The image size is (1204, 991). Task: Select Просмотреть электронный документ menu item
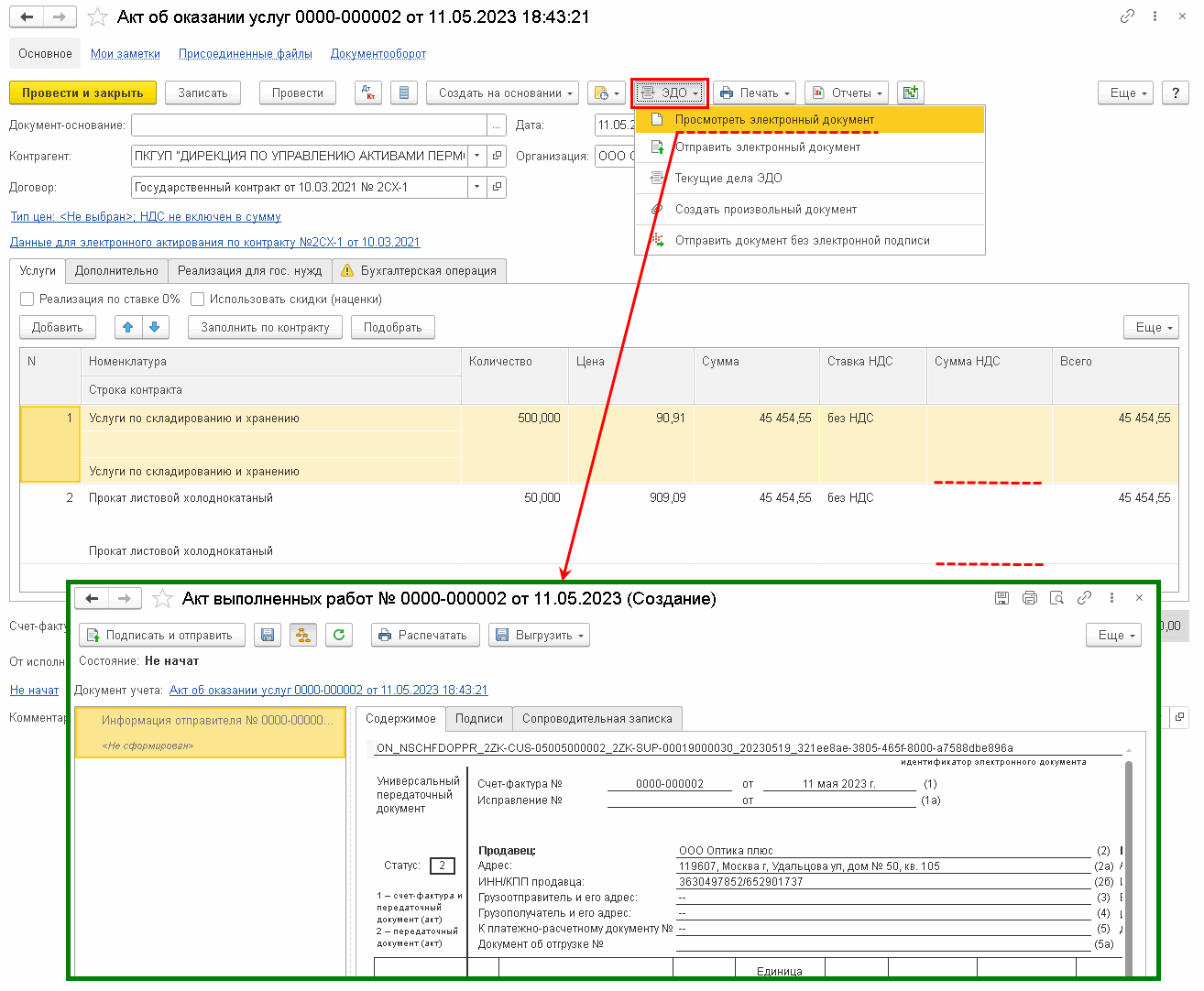[810, 119]
